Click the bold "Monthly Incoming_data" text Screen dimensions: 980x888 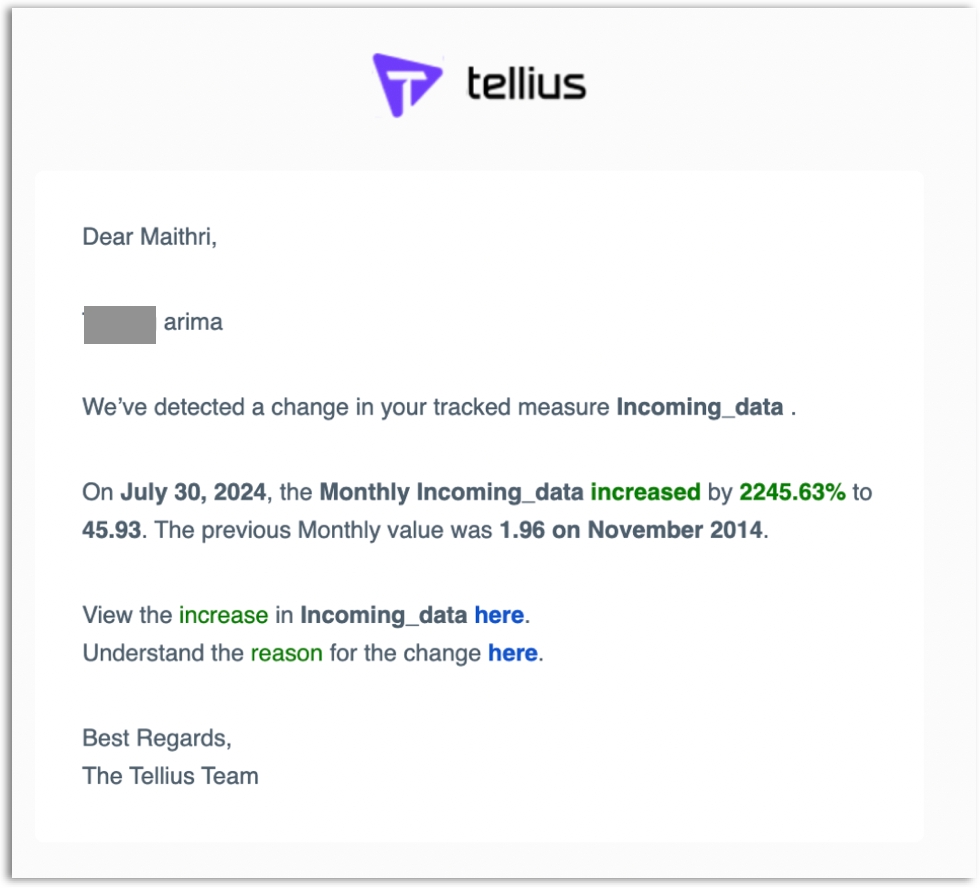pyautogui.click(x=452, y=492)
